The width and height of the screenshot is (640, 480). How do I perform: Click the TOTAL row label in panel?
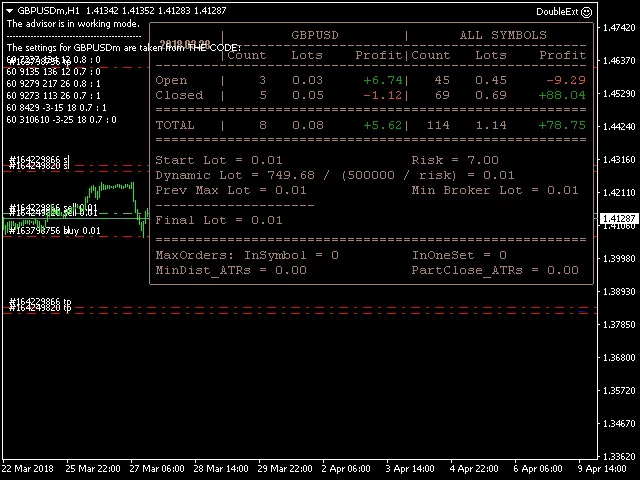click(x=176, y=126)
